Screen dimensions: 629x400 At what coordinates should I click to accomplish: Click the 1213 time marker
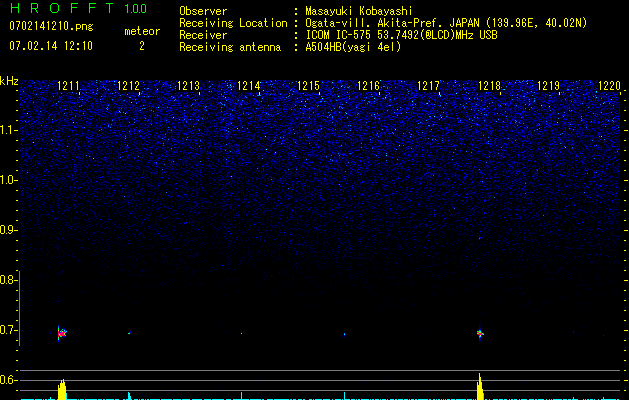coord(188,86)
